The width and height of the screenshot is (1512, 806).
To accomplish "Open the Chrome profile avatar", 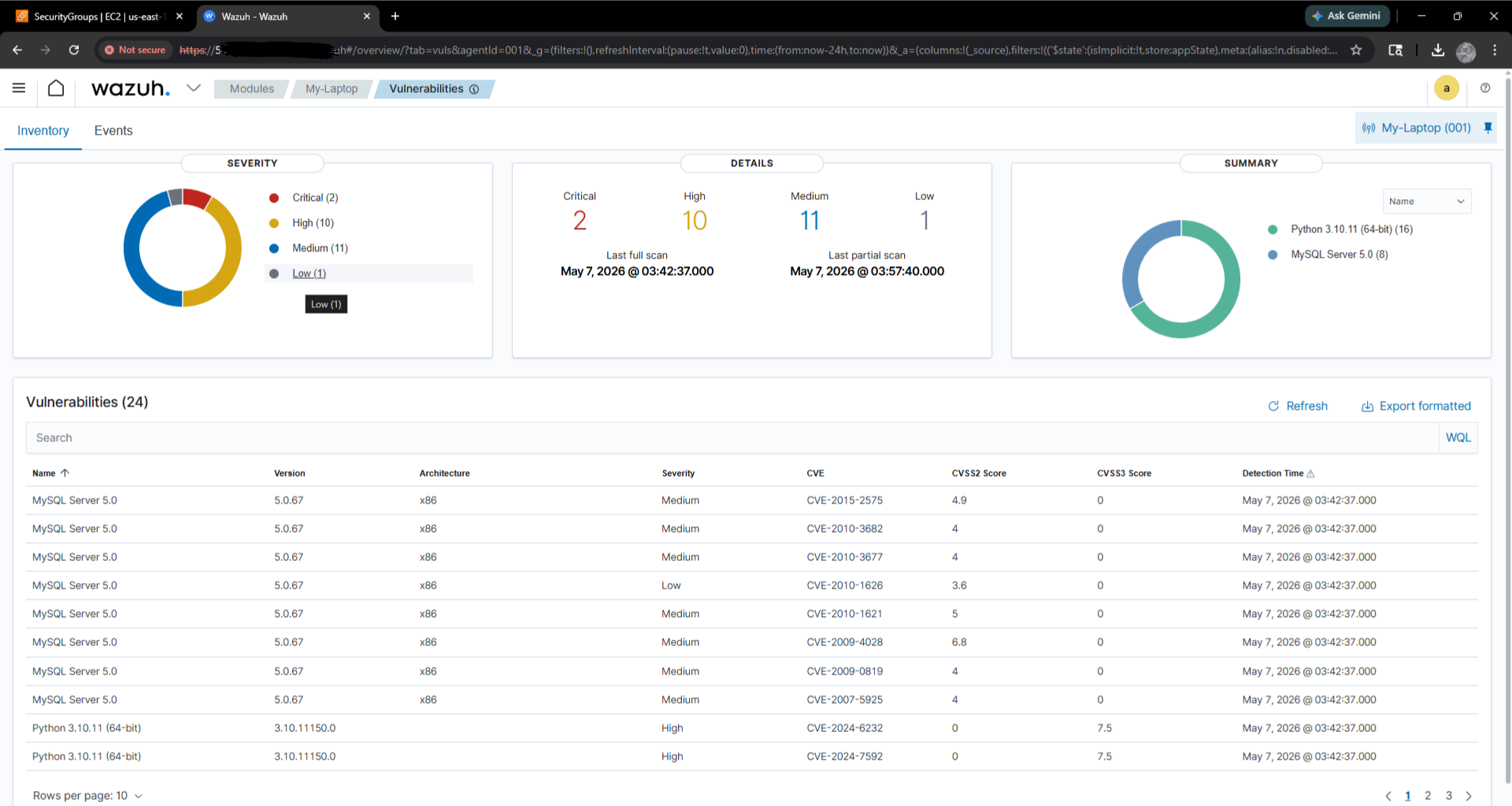I will coord(1466,51).
